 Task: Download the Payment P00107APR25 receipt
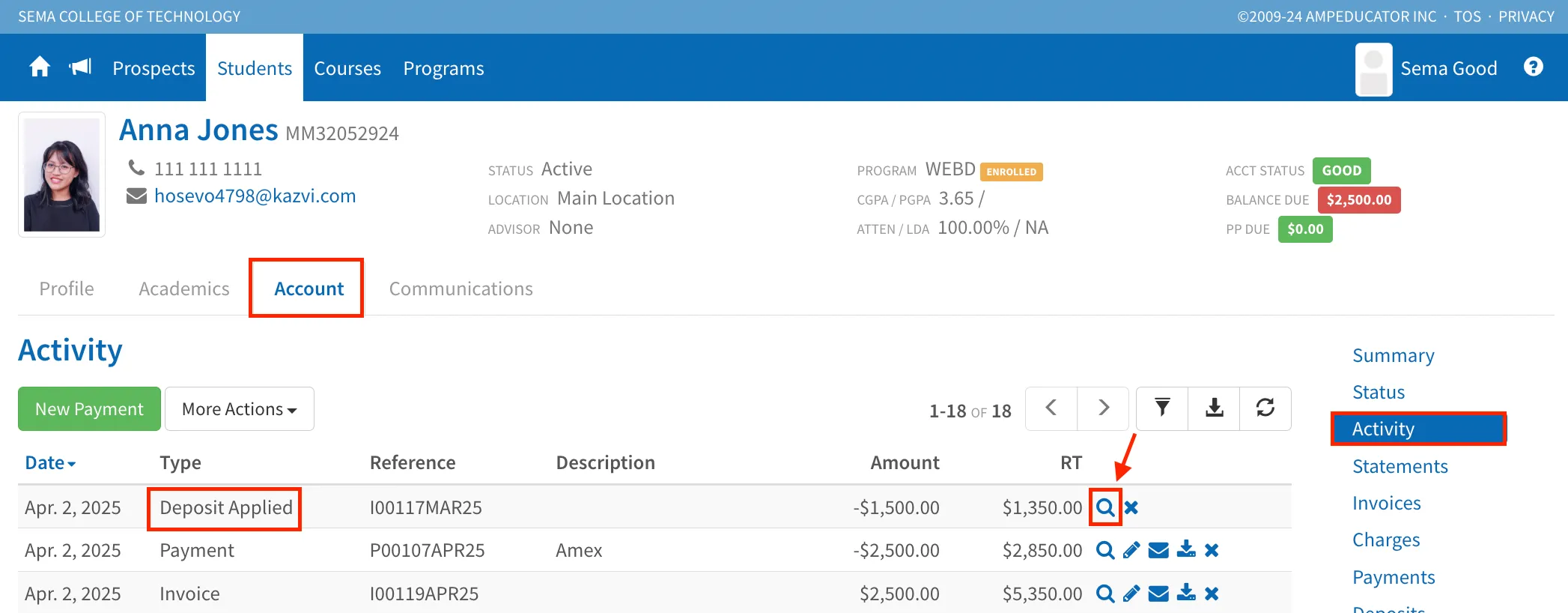tap(1186, 550)
